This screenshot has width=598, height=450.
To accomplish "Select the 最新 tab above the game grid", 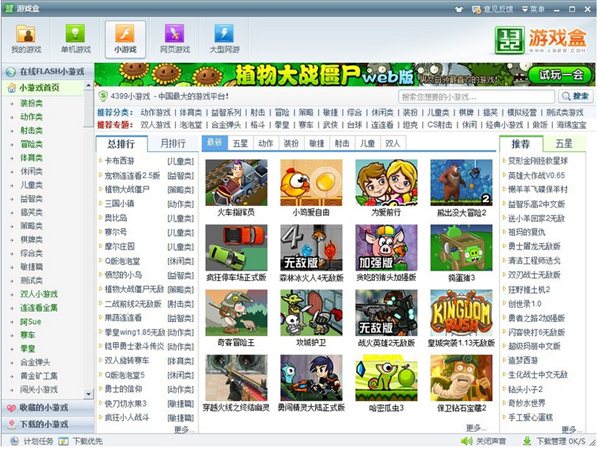I will pos(215,143).
